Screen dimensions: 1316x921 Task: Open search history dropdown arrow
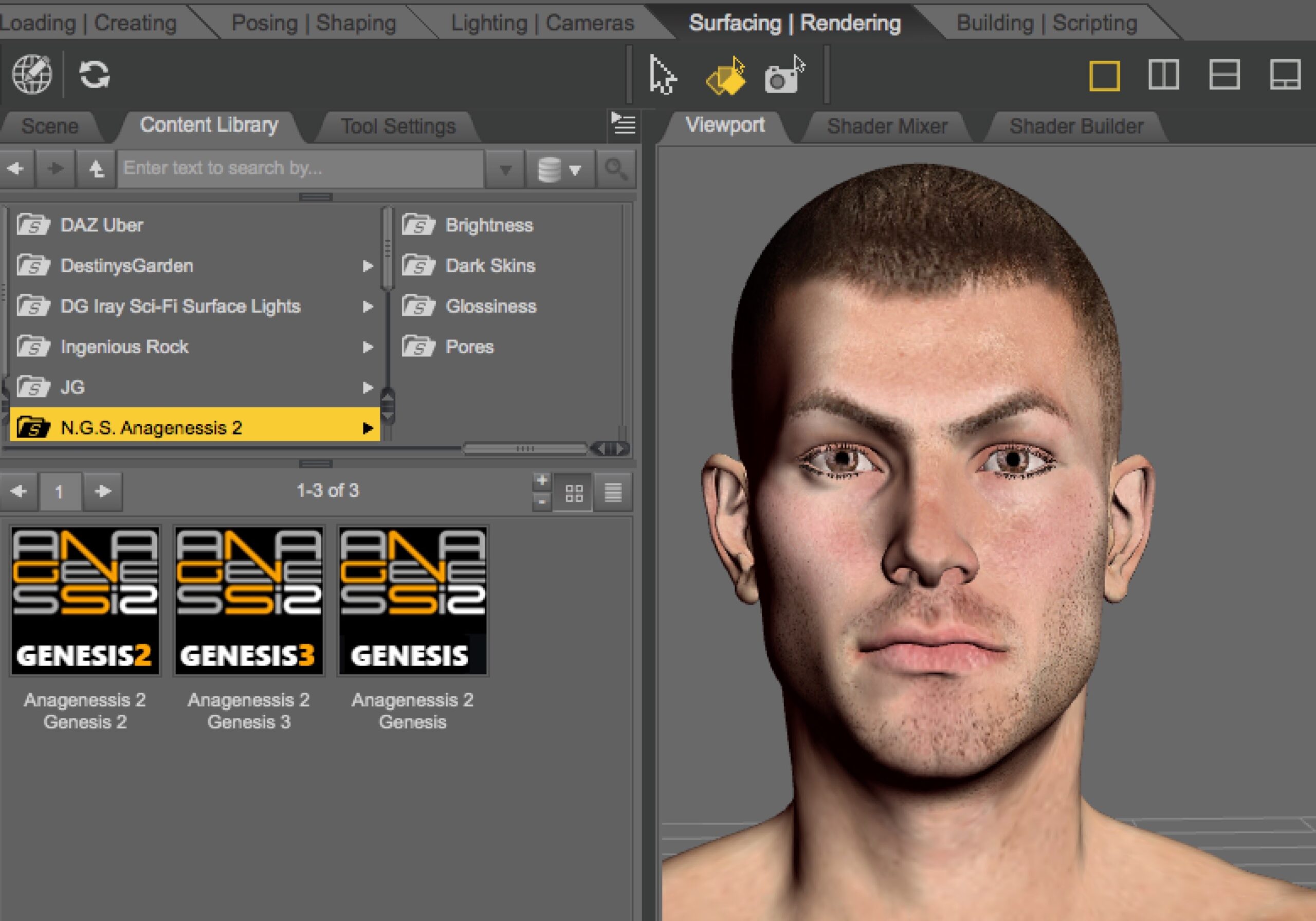(x=505, y=170)
